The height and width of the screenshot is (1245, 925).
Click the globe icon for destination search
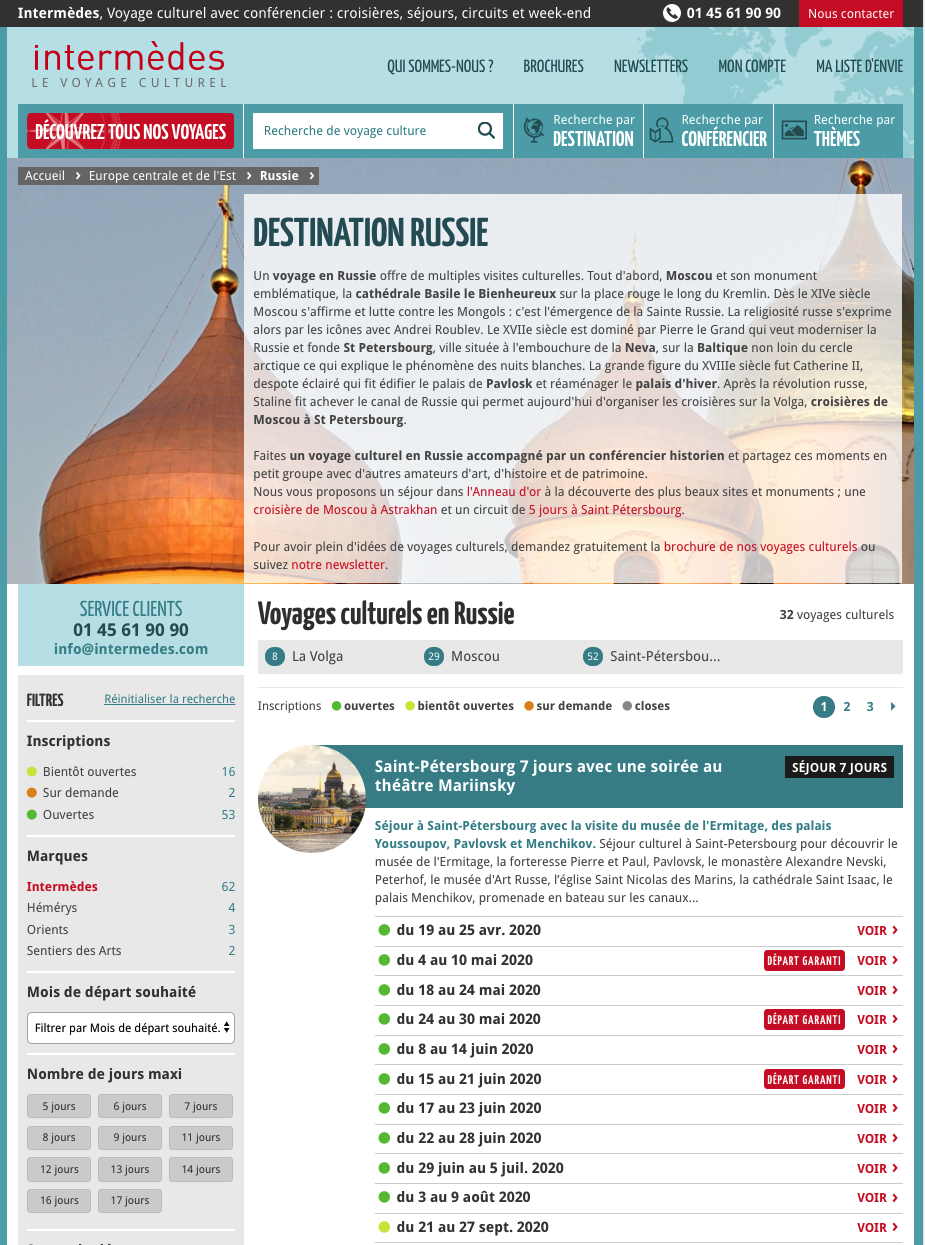[x=534, y=131]
